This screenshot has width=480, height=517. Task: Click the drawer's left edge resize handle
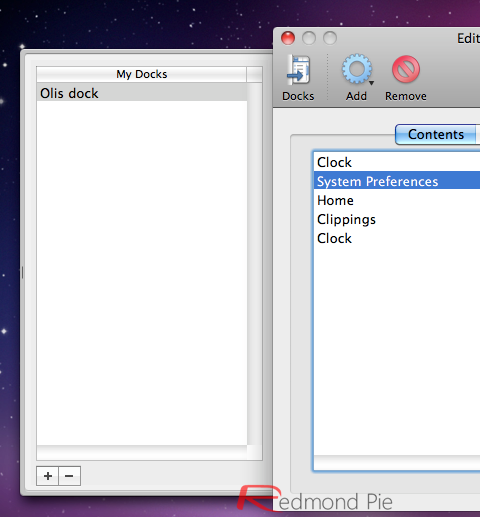pos(22,273)
